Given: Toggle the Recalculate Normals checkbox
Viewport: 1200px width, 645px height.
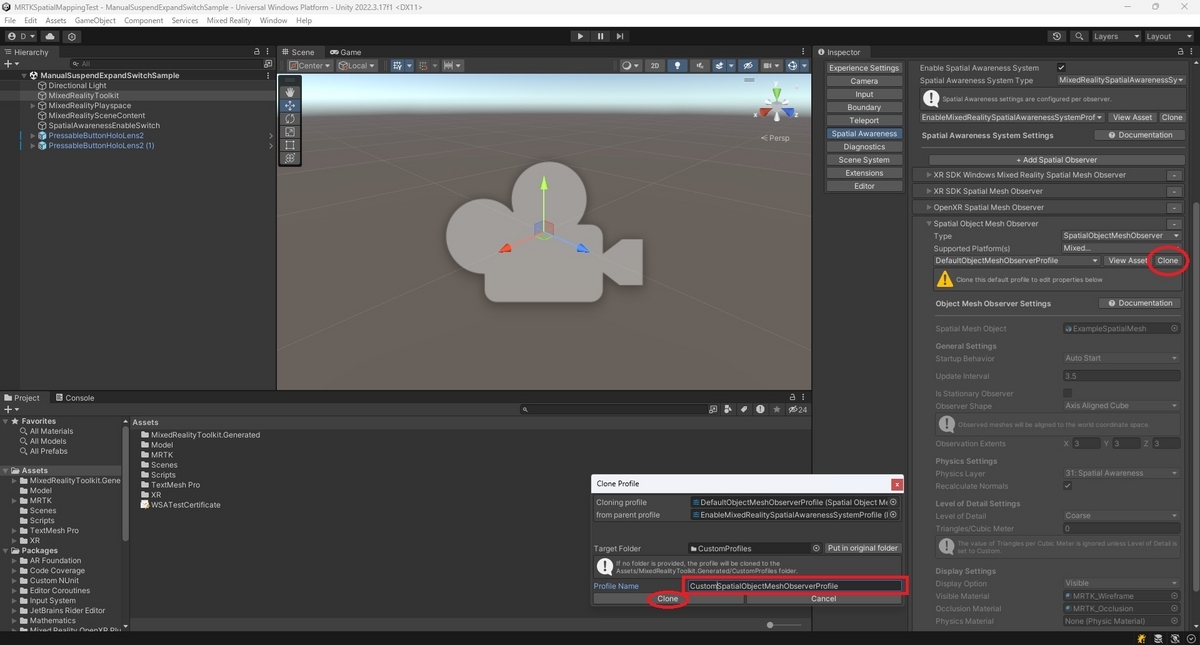Looking at the screenshot, I should (x=1067, y=486).
